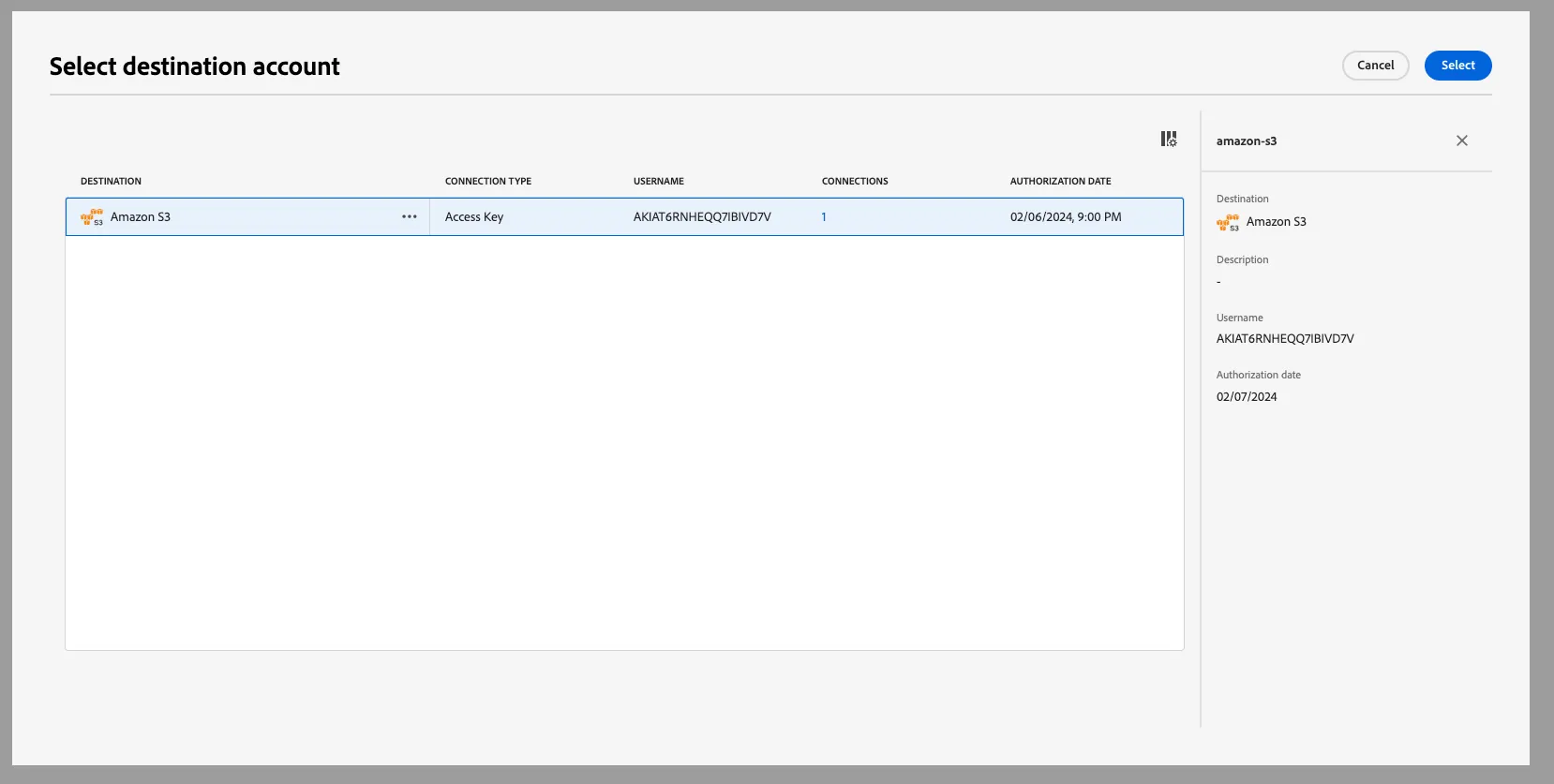Click the Select destination account heading
This screenshot has width=1554, height=784.
click(195, 67)
